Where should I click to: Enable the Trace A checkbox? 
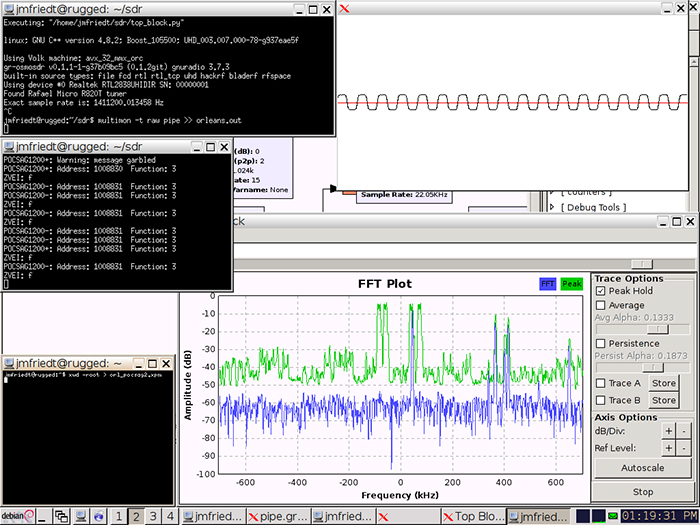pos(601,383)
